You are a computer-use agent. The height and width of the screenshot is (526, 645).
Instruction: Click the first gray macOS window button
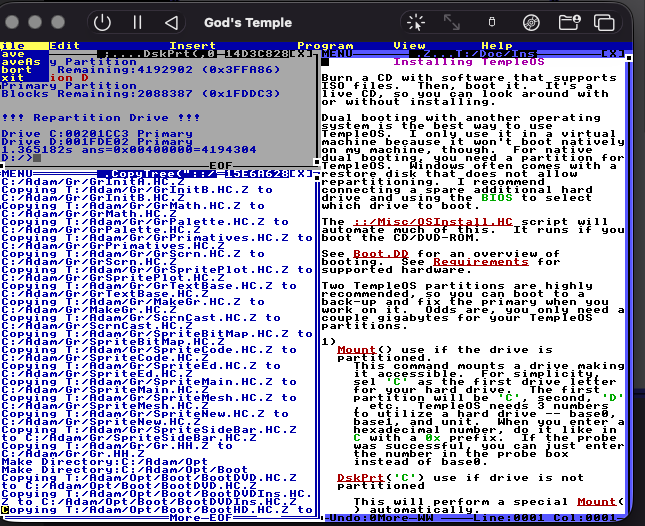point(12,22)
